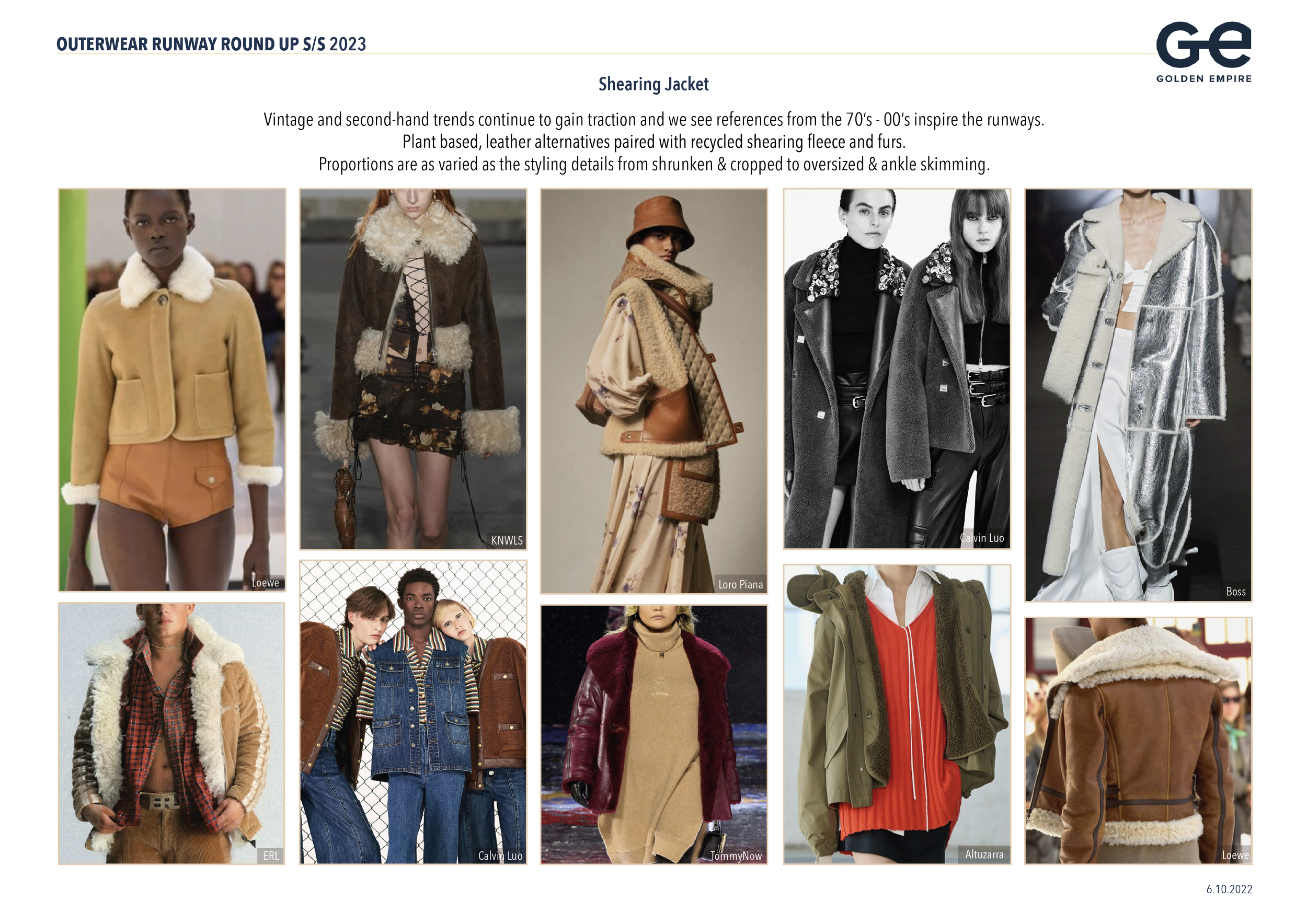This screenshot has height=924, width=1307.
Task: Click the Loewe aviator jacket back-view photo
Action: 1138,741
